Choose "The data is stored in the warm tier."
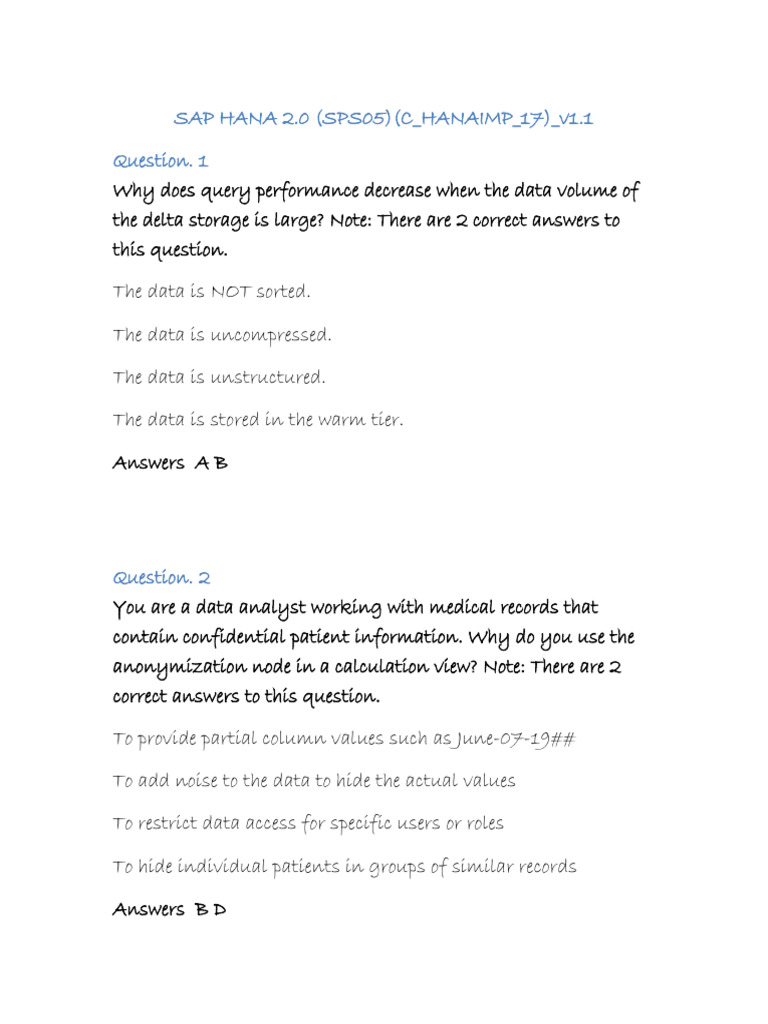Image resolution: width=768 pixels, height=1024 pixels. coord(258,420)
